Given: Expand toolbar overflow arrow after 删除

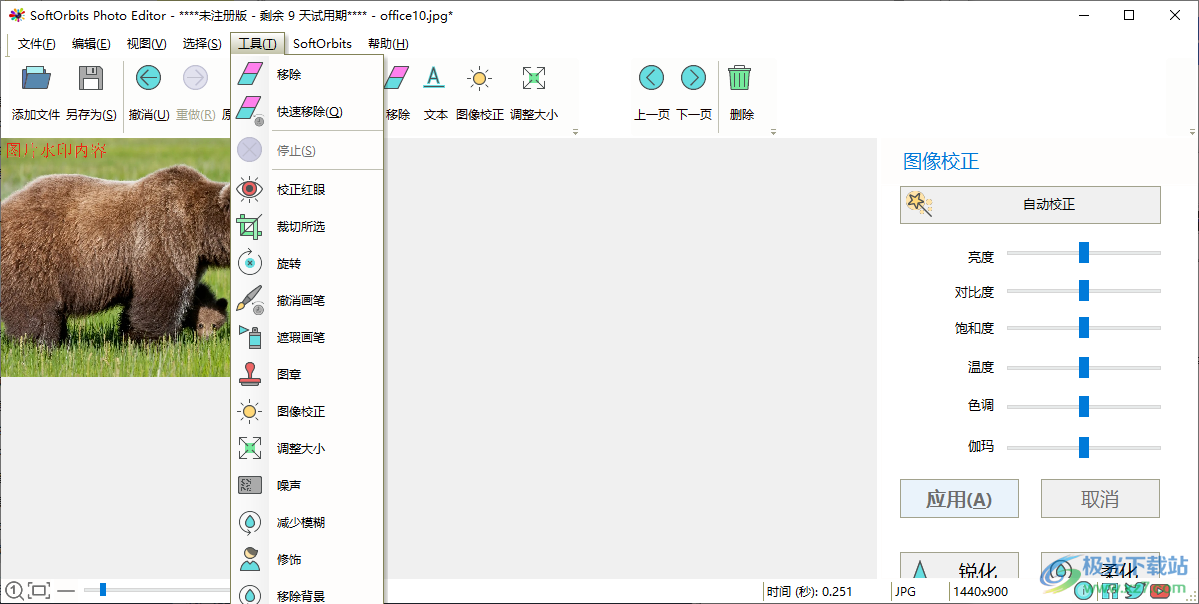Looking at the screenshot, I should coord(773,132).
